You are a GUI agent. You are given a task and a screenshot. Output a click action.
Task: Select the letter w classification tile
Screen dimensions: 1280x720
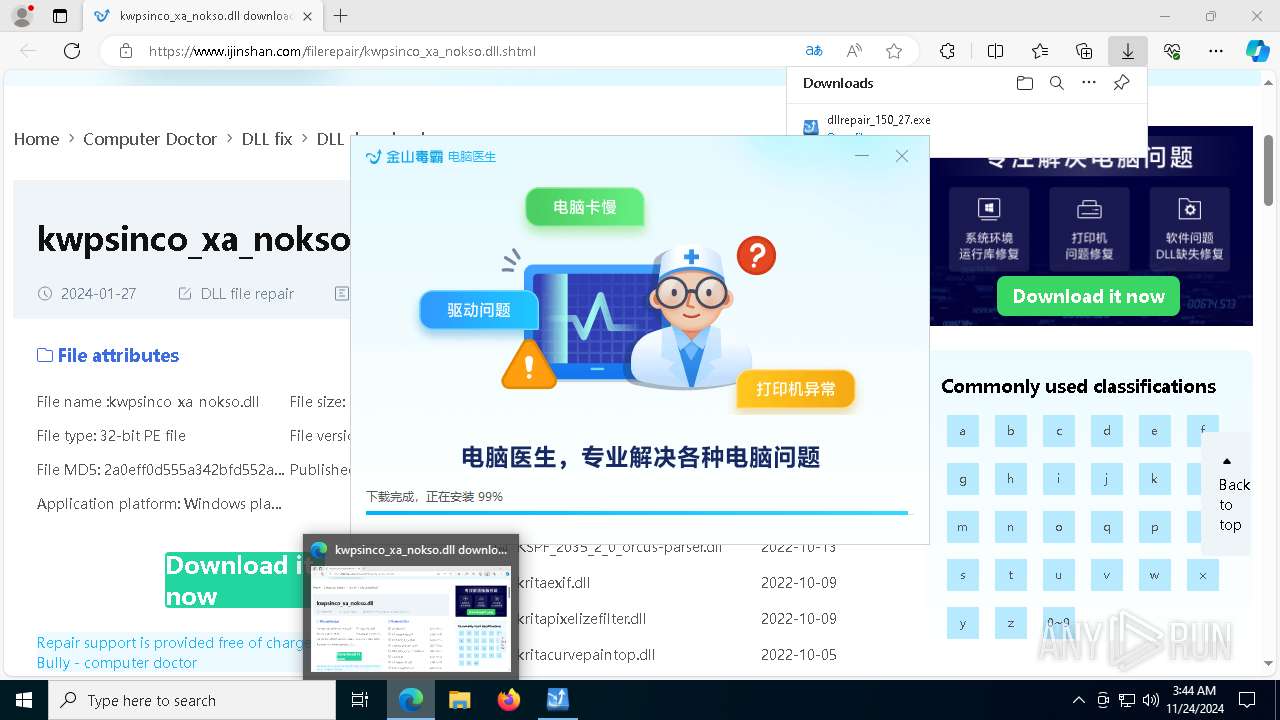[x=1154, y=575]
